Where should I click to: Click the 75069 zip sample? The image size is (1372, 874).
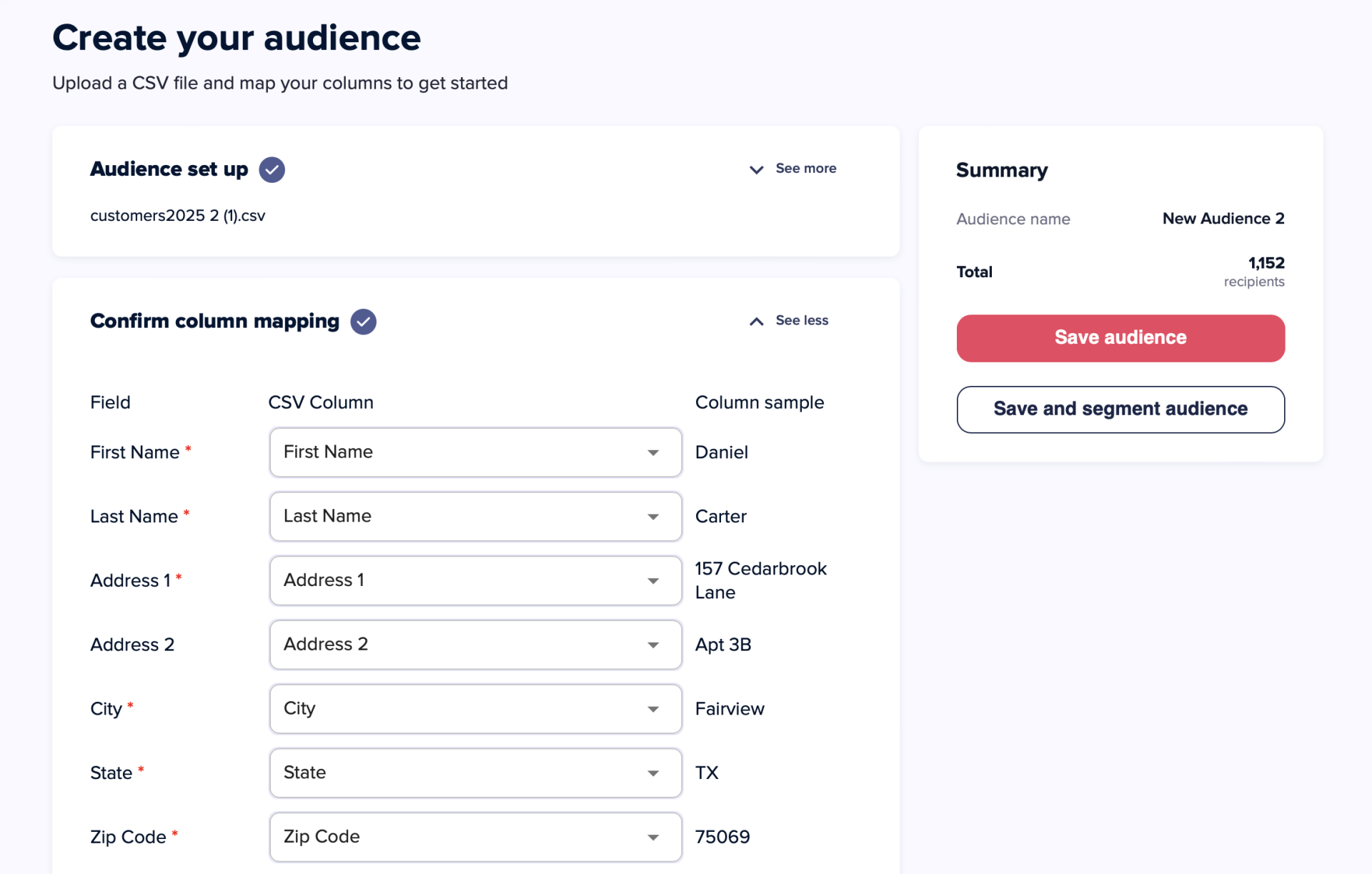click(722, 837)
